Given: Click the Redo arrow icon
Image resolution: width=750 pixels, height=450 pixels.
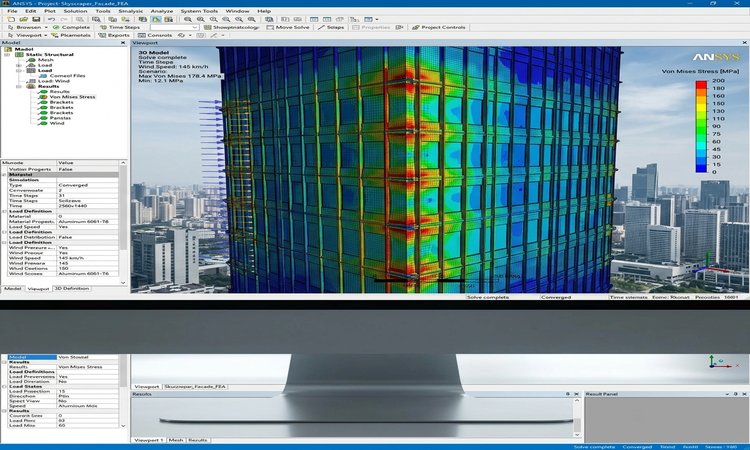Looking at the screenshot, I should tap(64, 19).
